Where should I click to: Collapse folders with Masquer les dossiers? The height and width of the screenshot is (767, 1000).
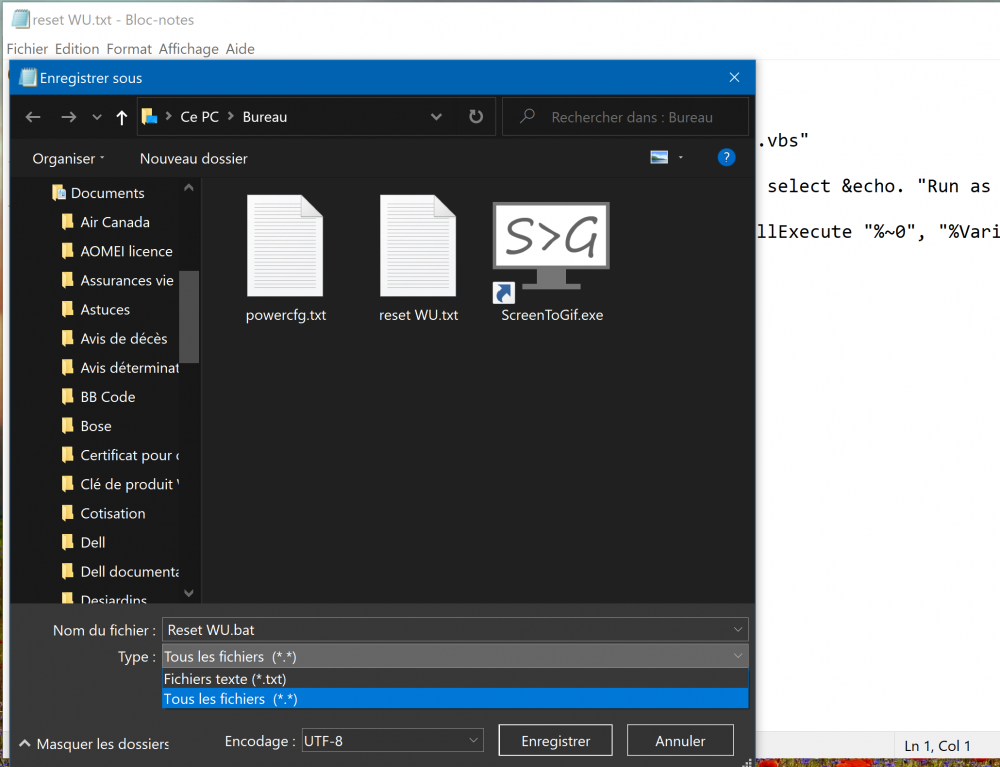(x=94, y=744)
